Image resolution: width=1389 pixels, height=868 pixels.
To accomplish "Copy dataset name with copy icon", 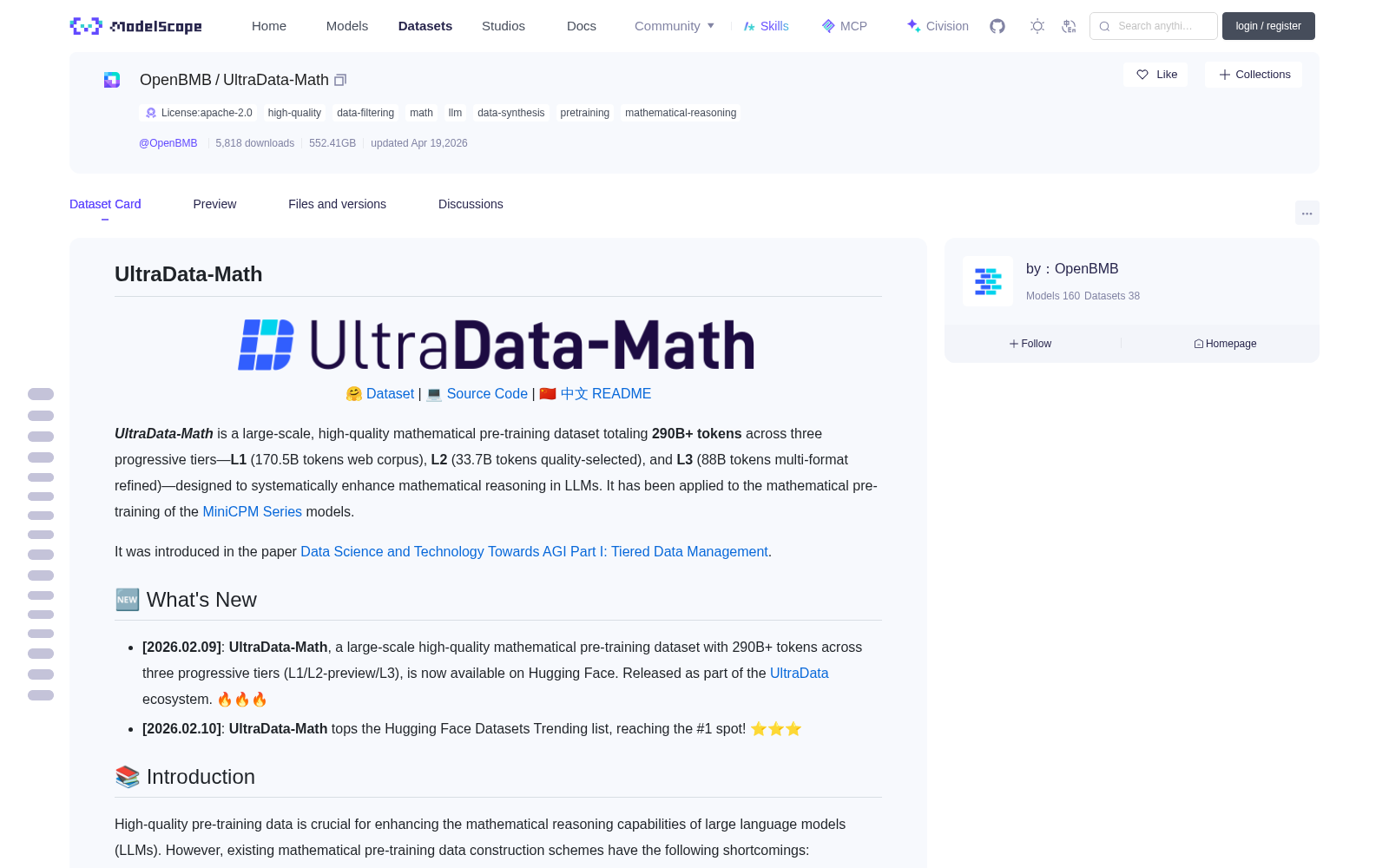I will [340, 80].
